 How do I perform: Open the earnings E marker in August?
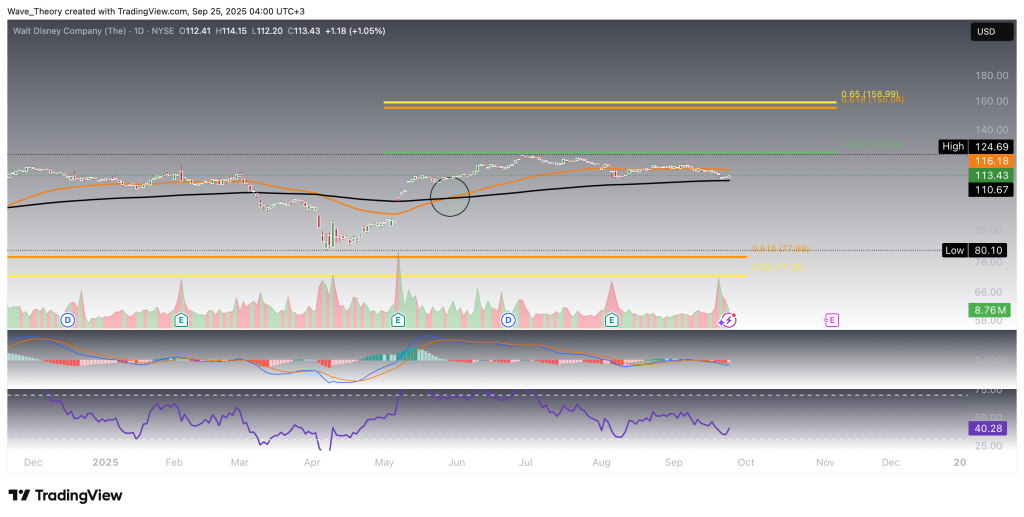click(611, 320)
